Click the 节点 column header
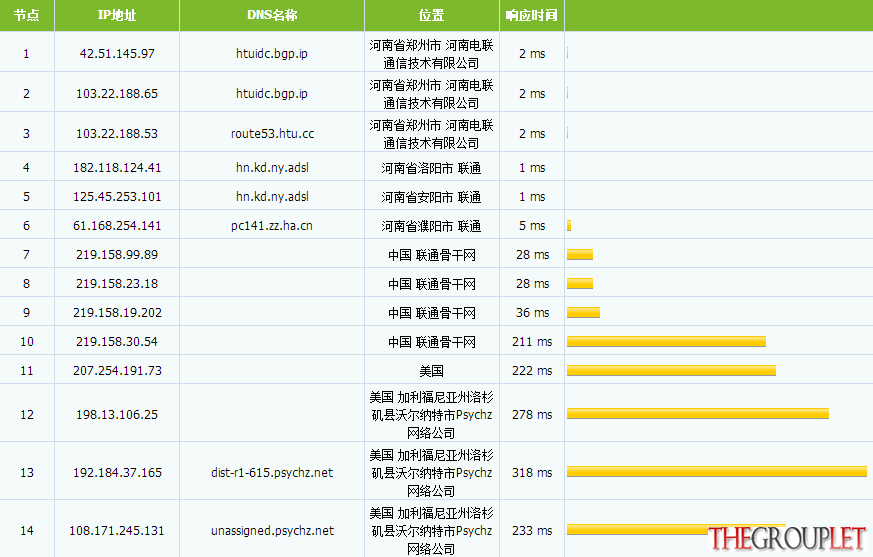Image resolution: width=873 pixels, height=557 pixels. (x=27, y=15)
